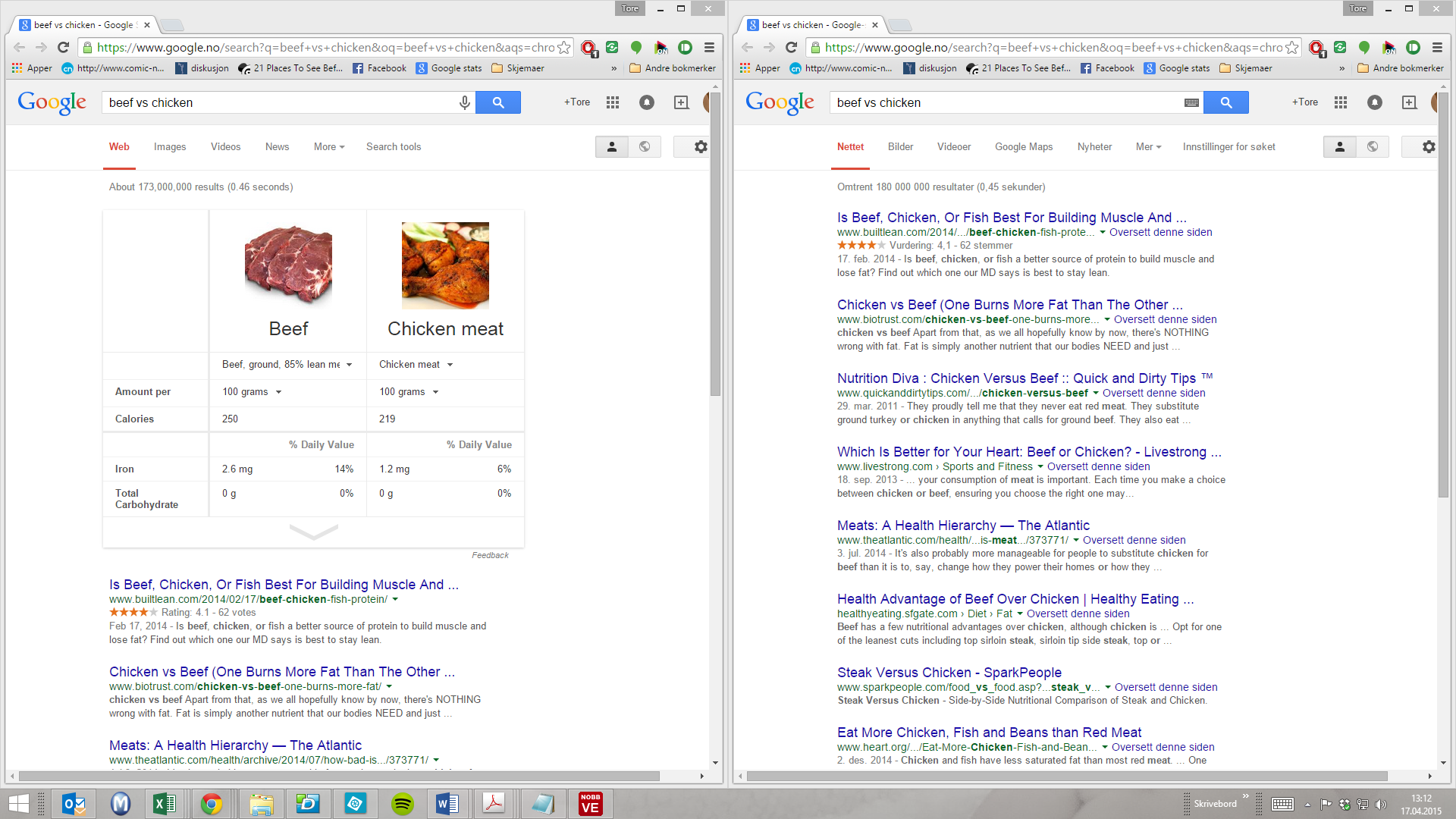Screen dimensions: 1456x819
Task: Switch to News tab in left window
Action: coord(278,147)
